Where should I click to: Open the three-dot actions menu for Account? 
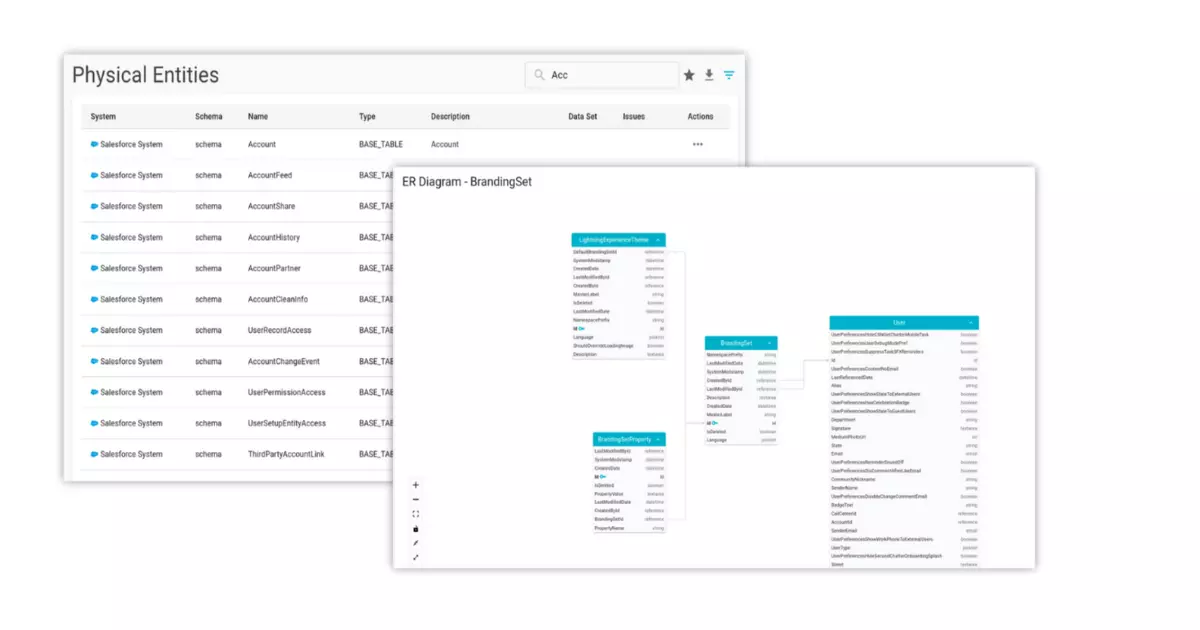698,144
